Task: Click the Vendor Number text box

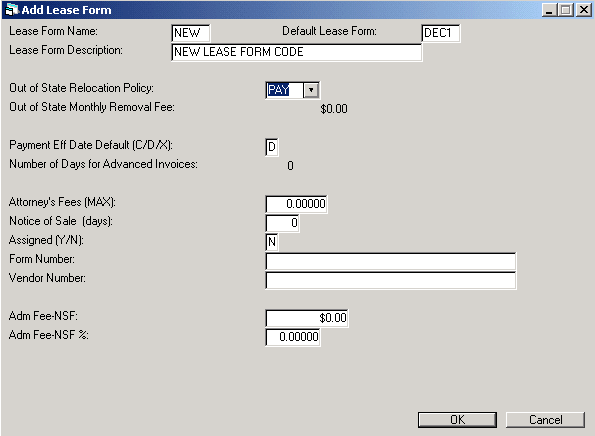Action: [x=390, y=280]
